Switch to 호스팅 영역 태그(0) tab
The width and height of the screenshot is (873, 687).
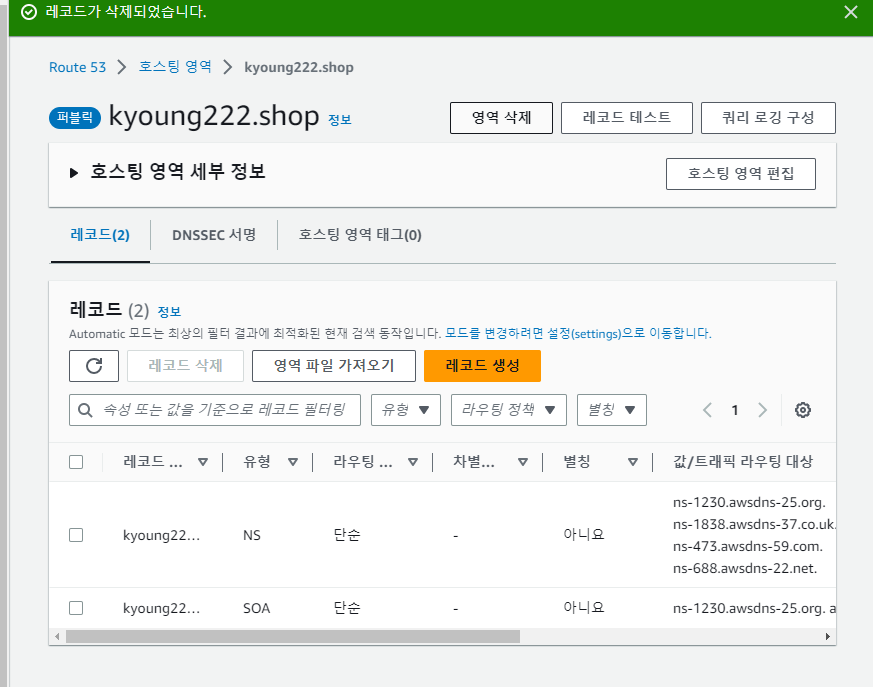pos(360,235)
